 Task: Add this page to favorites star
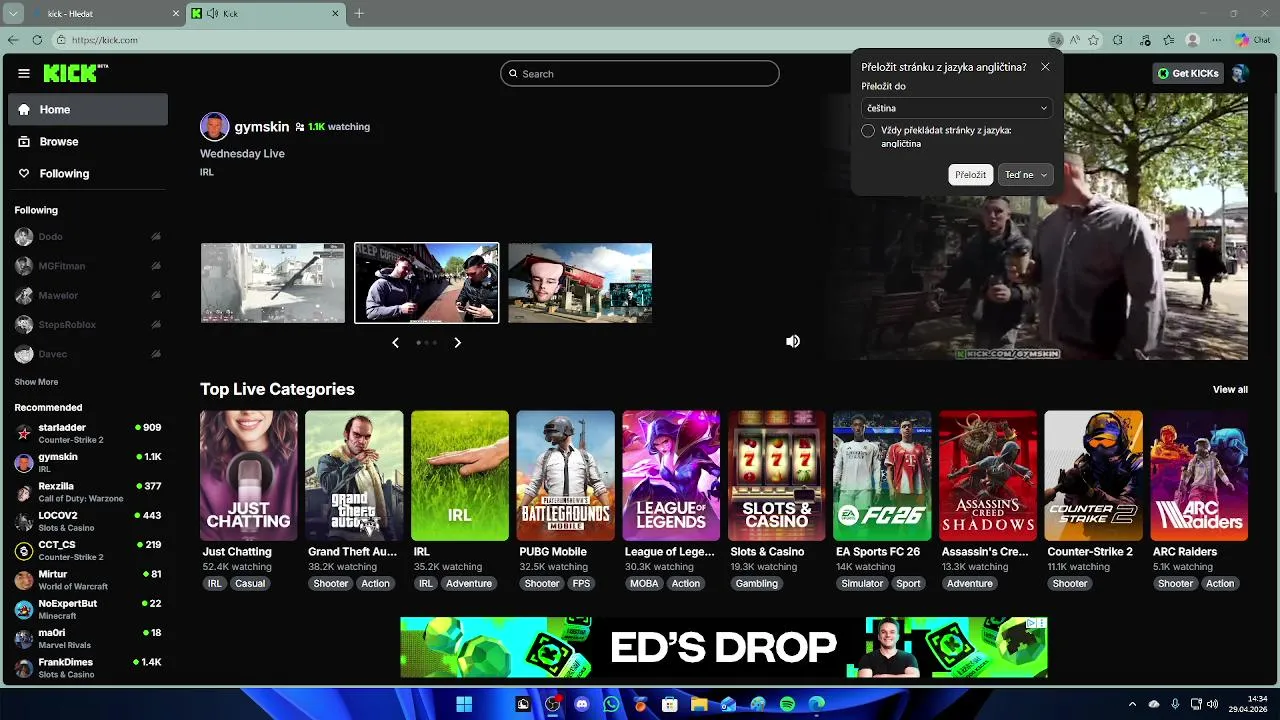point(1093,40)
